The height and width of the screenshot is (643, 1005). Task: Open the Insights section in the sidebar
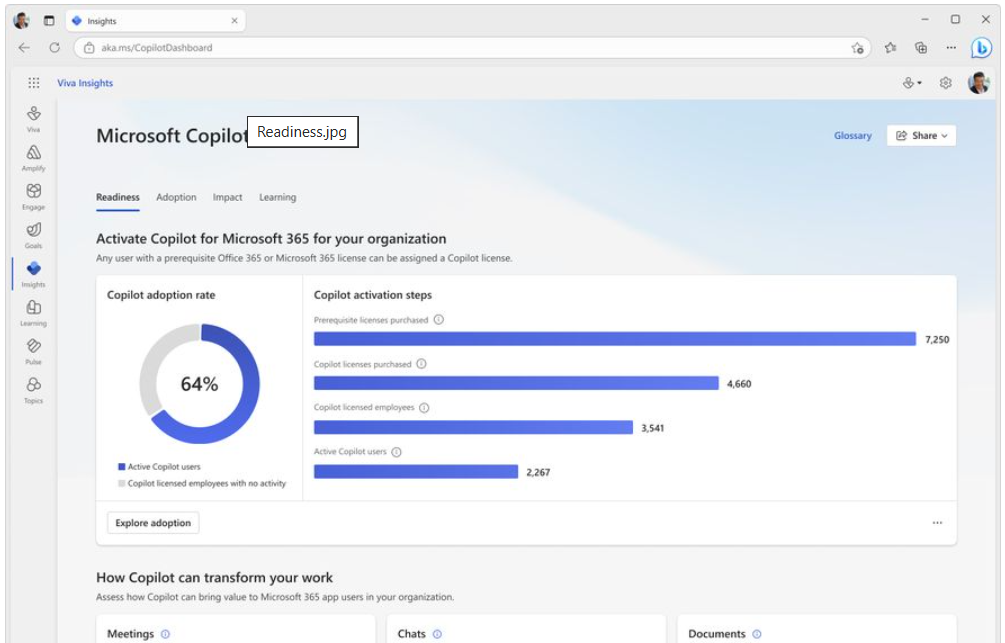point(33,272)
